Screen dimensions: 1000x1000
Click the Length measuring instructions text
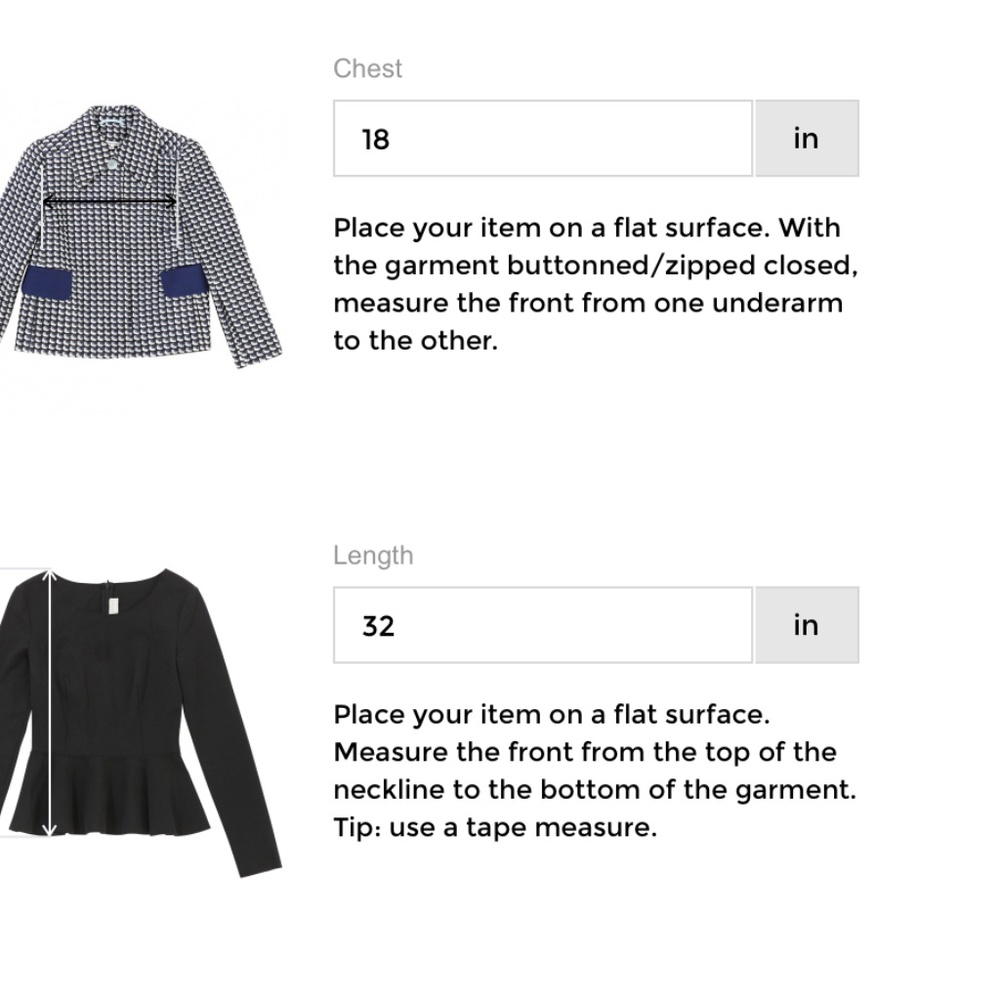pos(594,752)
